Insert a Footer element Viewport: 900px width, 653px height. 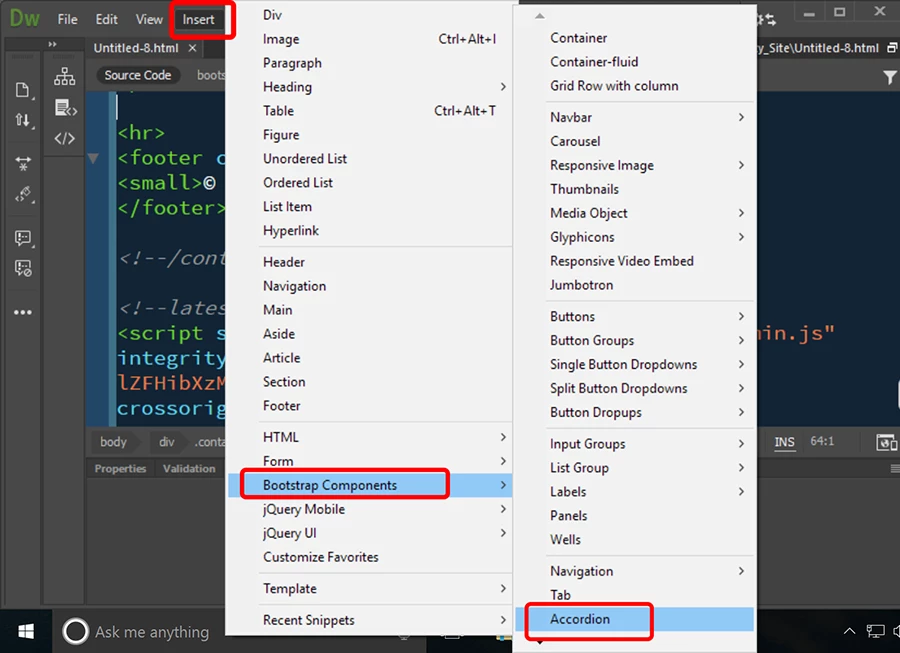[370, 406]
